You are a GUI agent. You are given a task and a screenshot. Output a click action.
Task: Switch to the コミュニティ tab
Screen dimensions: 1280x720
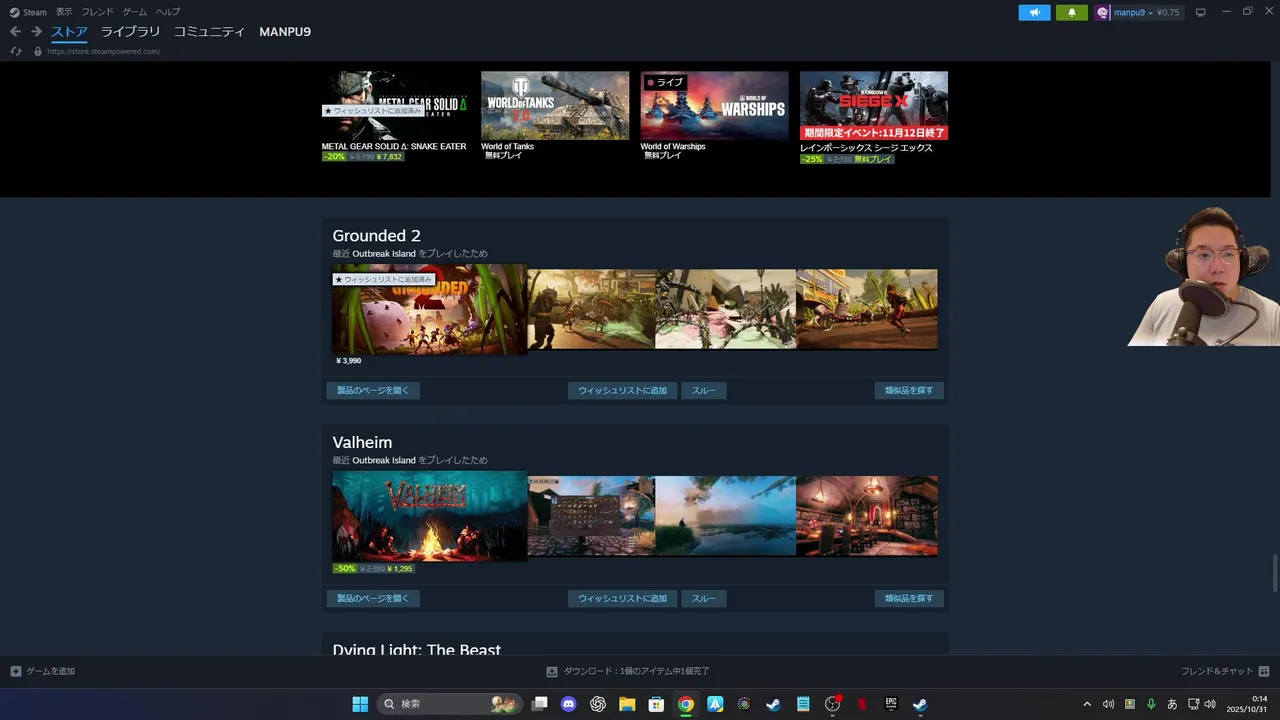coord(209,32)
